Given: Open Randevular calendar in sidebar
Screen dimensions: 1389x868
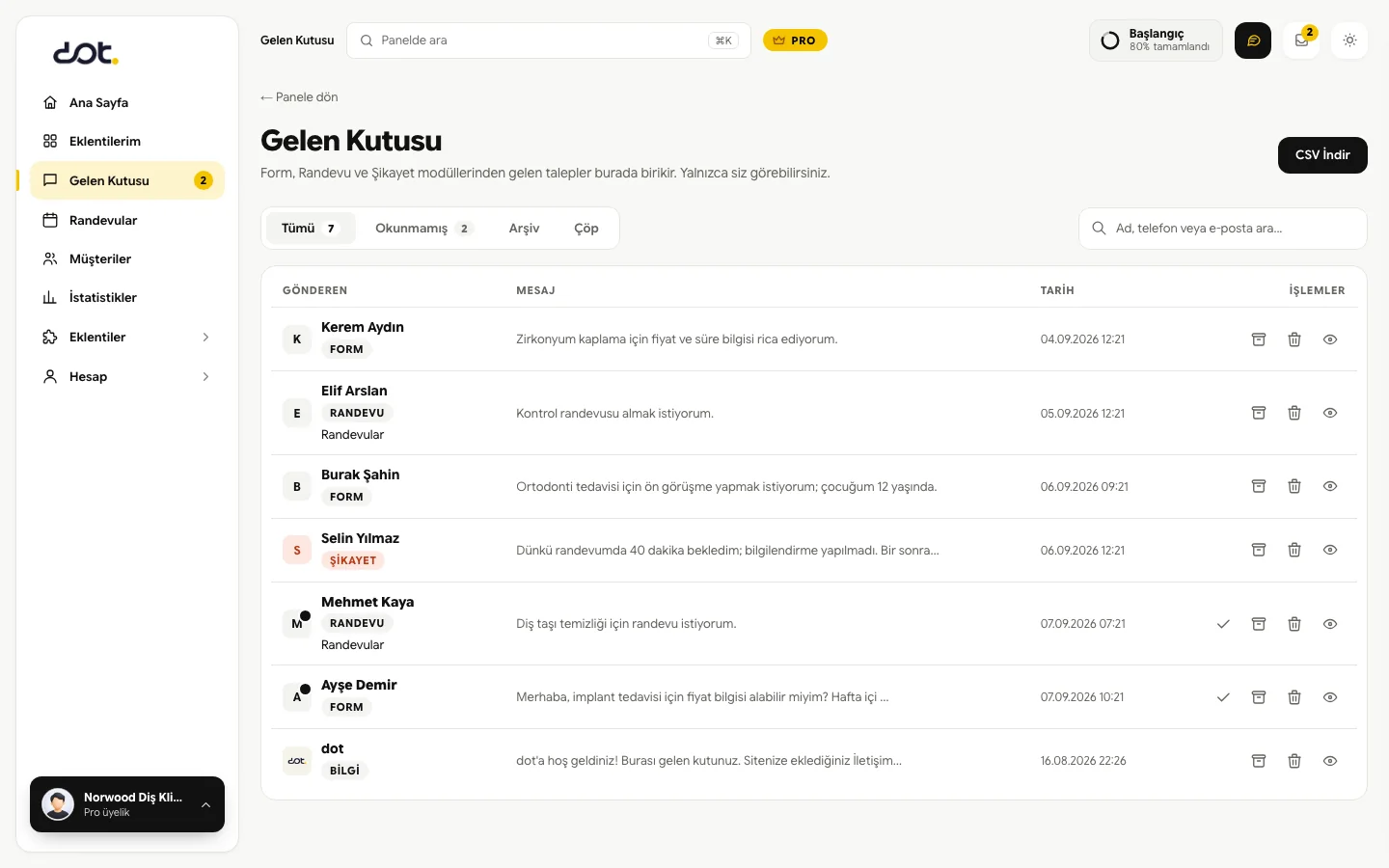Looking at the screenshot, I should [127, 220].
